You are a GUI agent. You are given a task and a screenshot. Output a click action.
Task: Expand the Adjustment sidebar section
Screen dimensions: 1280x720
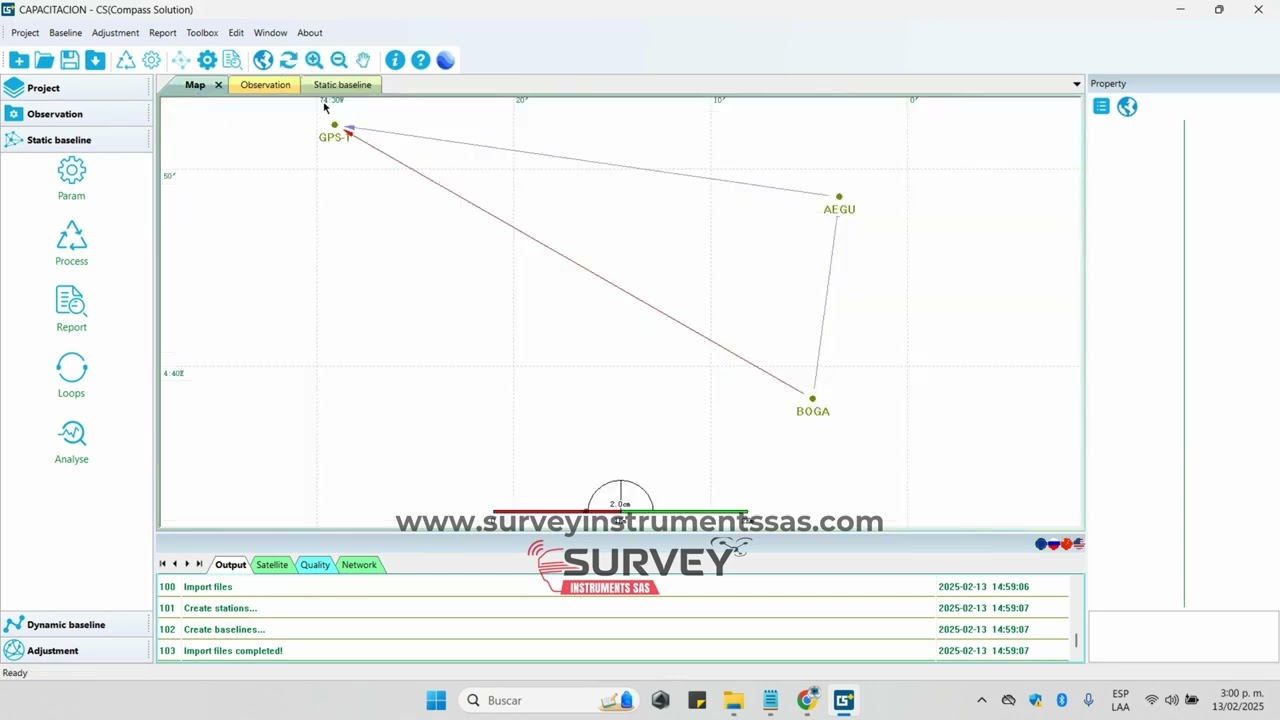tap(76, 651)
